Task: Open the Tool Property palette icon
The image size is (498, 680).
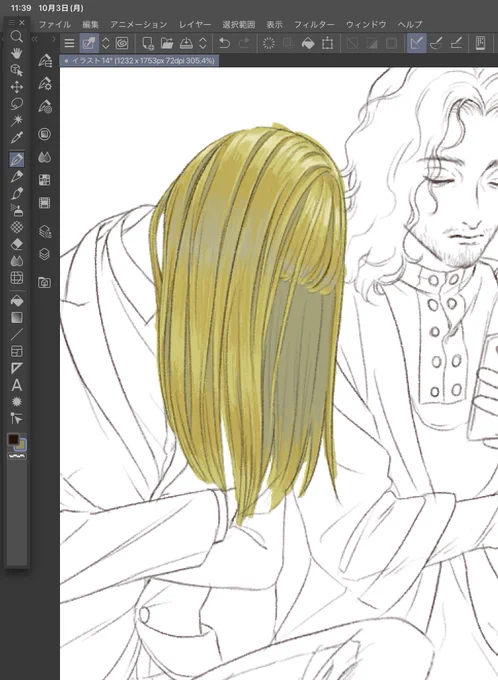Action: 45,83
